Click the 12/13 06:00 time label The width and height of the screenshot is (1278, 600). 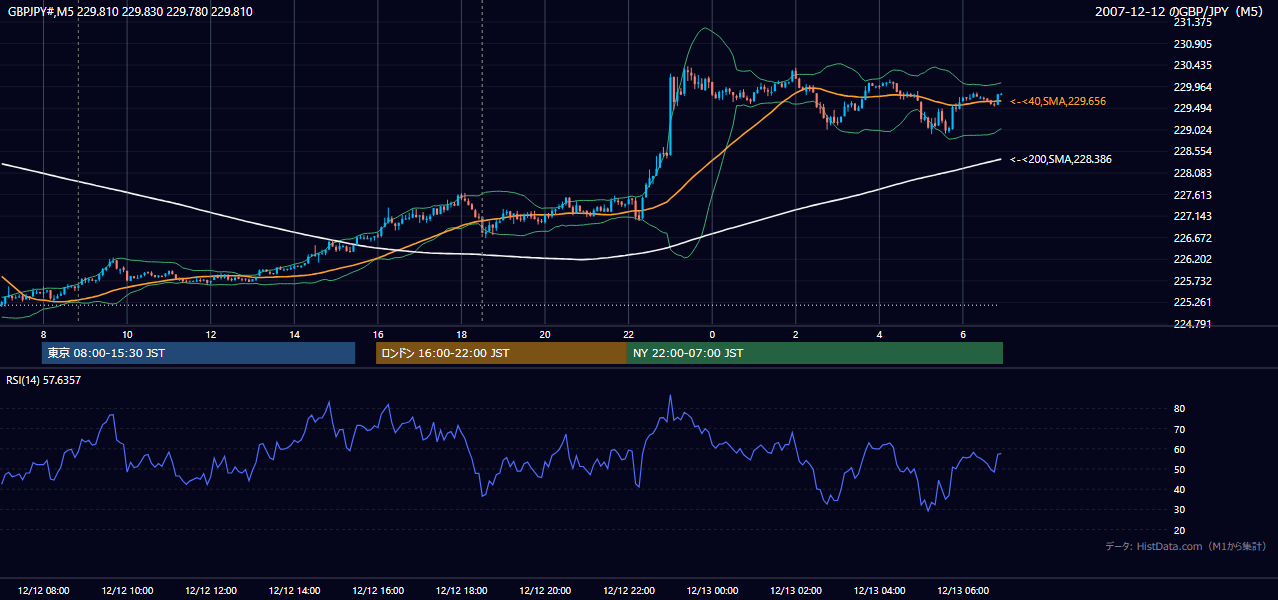click(x=963, y=591)
